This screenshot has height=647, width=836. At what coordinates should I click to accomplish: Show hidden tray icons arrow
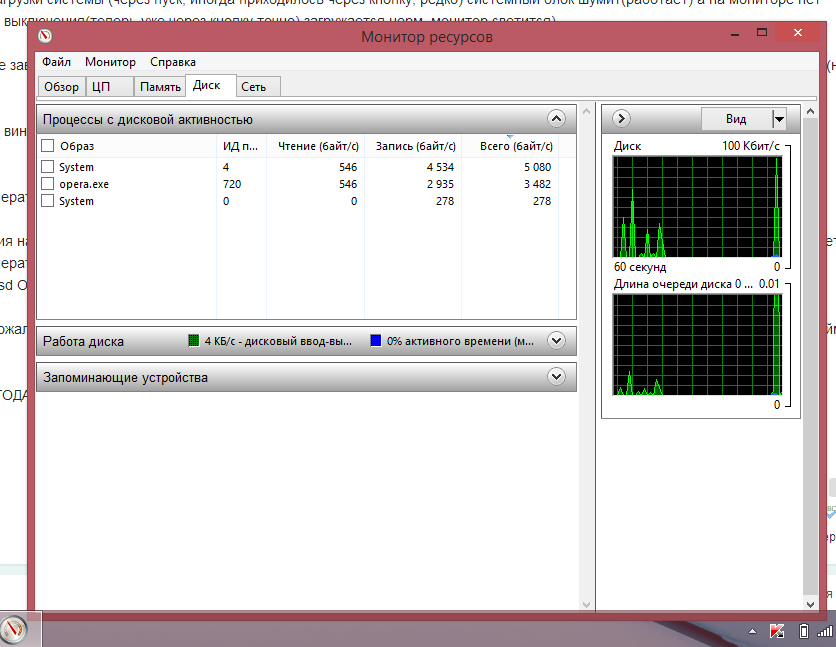click(x=752, y=632)
